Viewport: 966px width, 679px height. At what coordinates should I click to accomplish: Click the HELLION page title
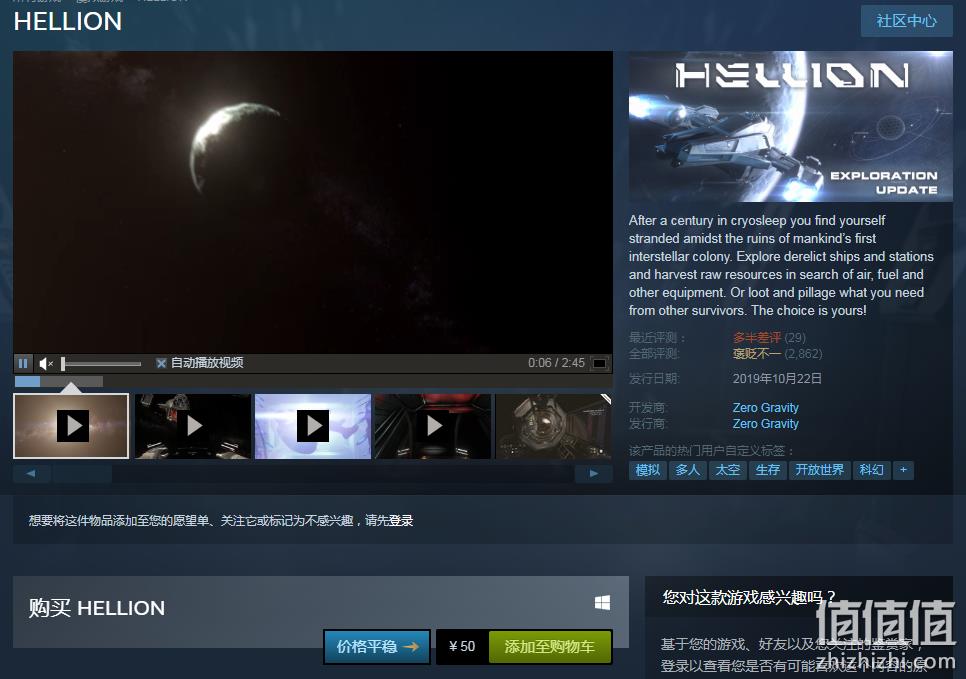pyautogui.click(x=68, y=22)
